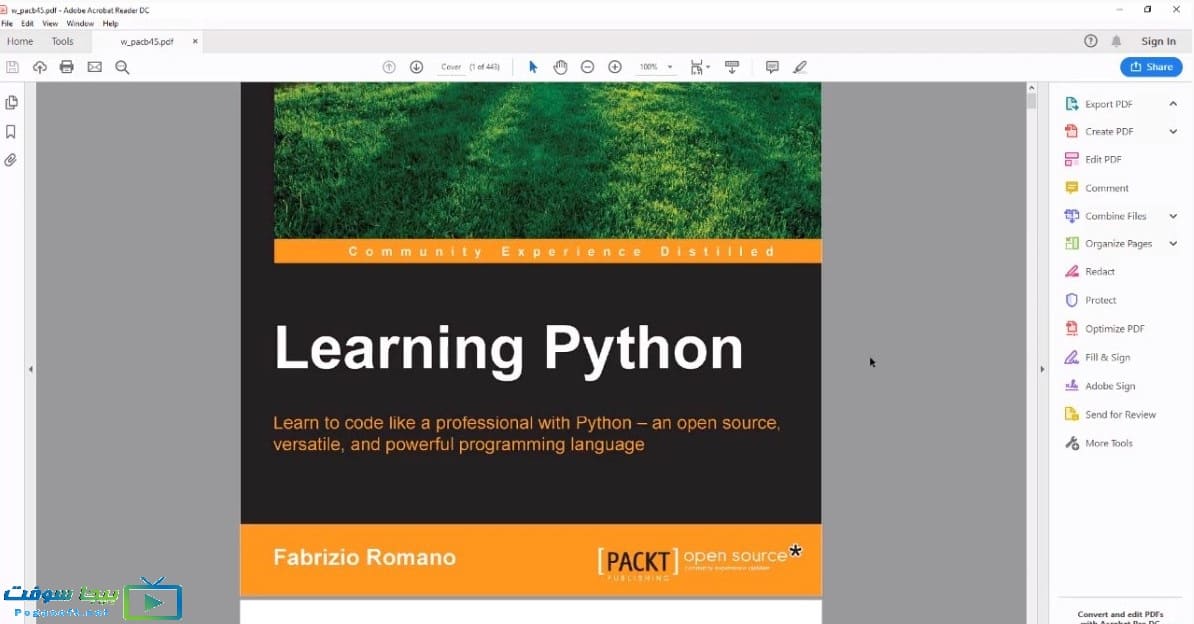Open Page Thumbnails panel icon
The width and height of the screenshot is (1194, 624).
click(11, 102)
